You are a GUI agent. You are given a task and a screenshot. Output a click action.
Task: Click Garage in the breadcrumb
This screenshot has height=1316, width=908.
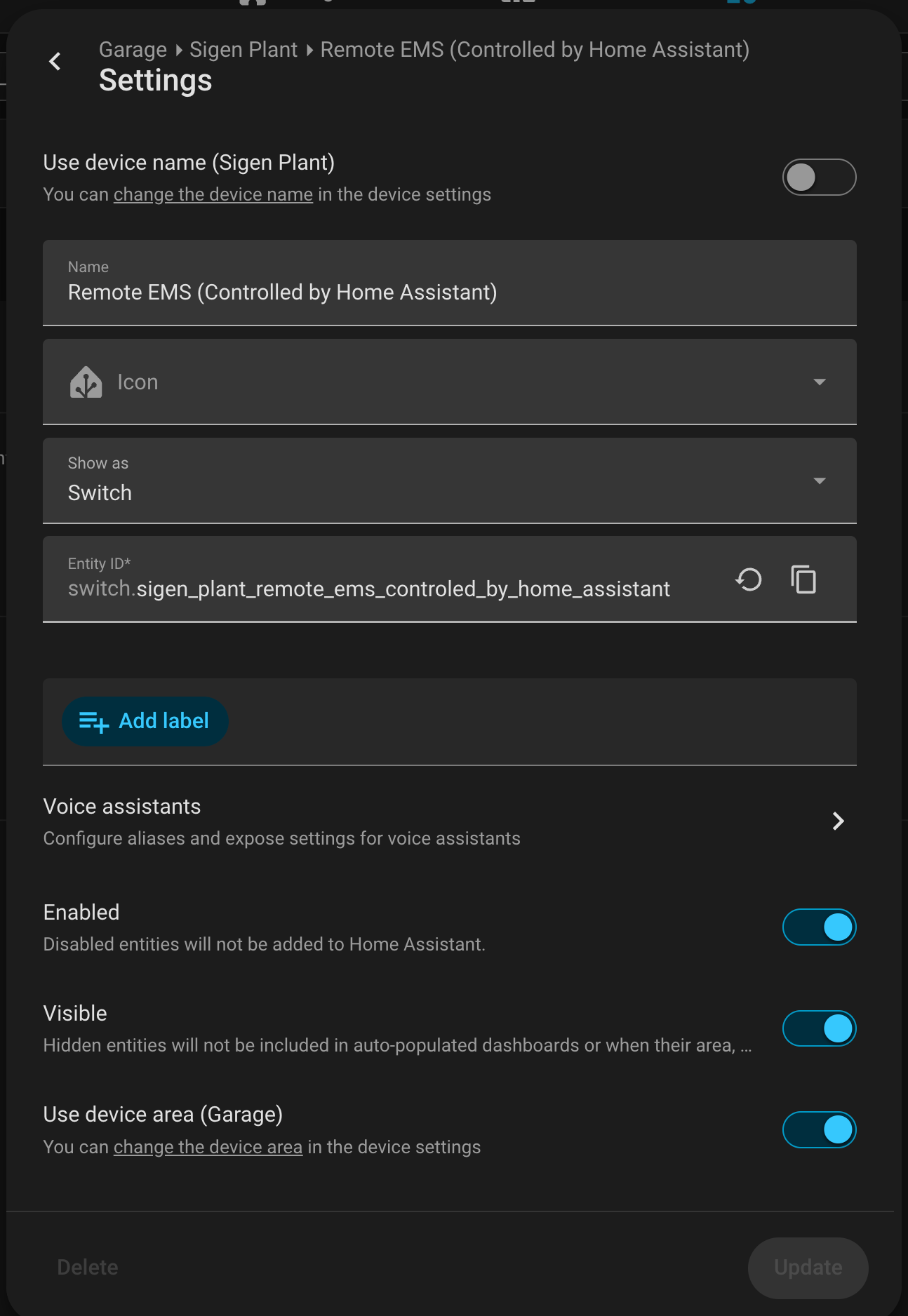(x=132, y=50)
